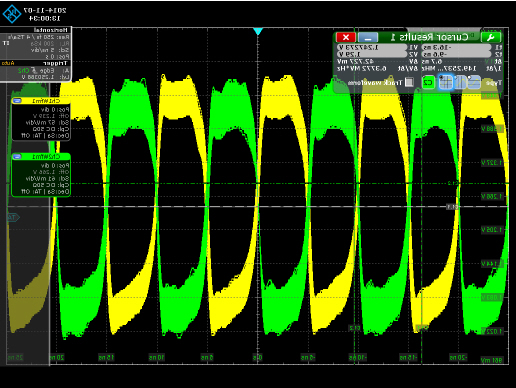Click the C1.2 label on green horizontal cursor

[452, 183]
